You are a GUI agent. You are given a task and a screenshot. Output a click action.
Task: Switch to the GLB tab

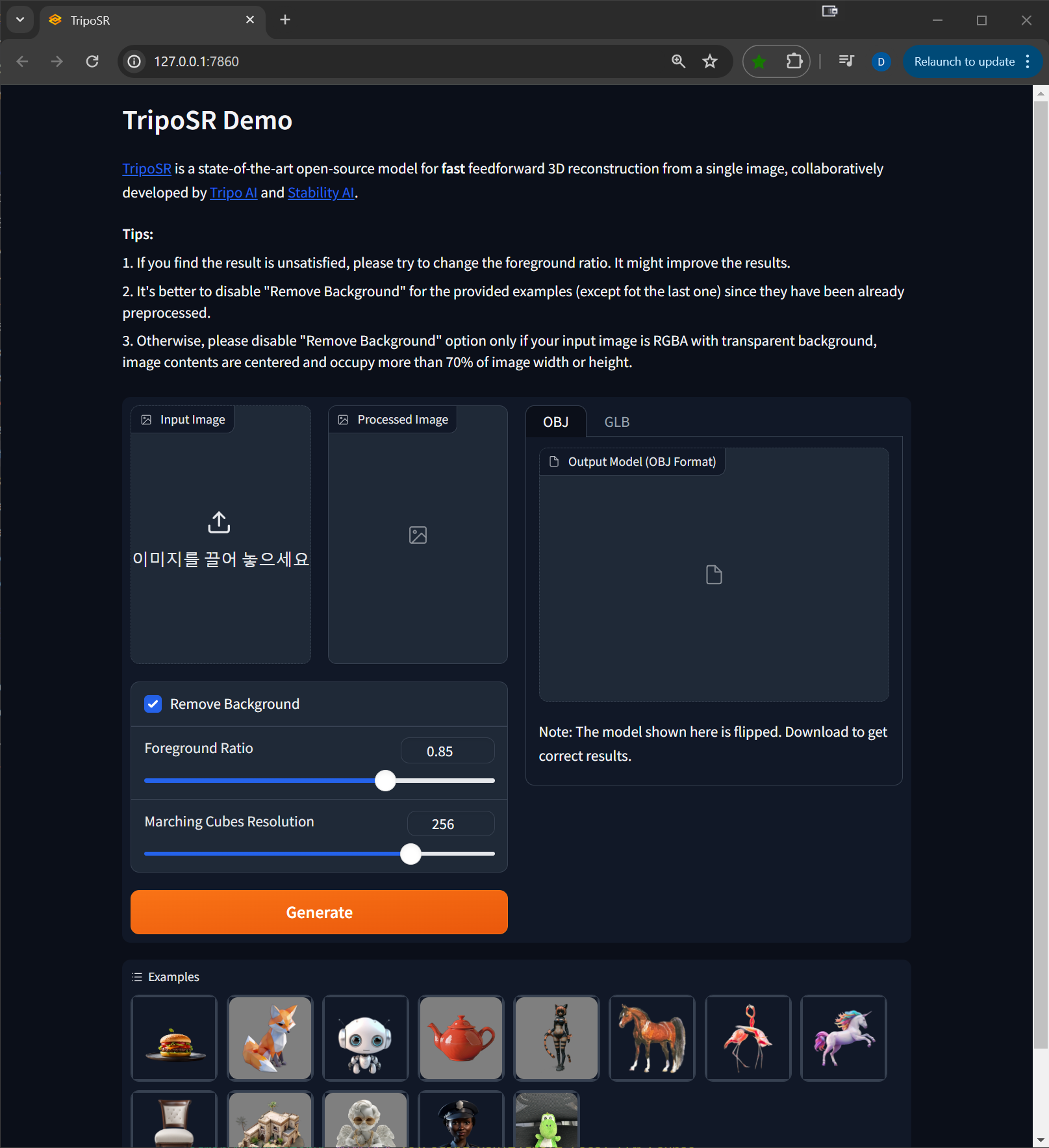pos(616,422)
